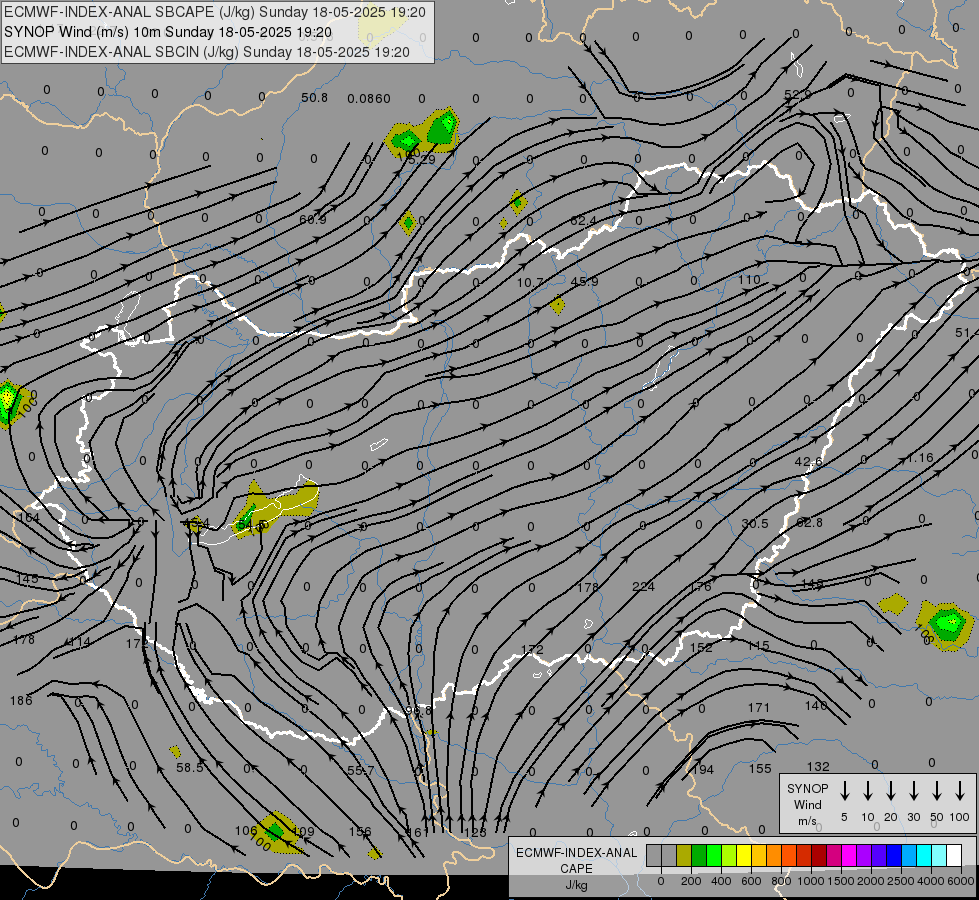Click the 200 tick label on CAPE scale
979x900 pixels.
point(691,881)
